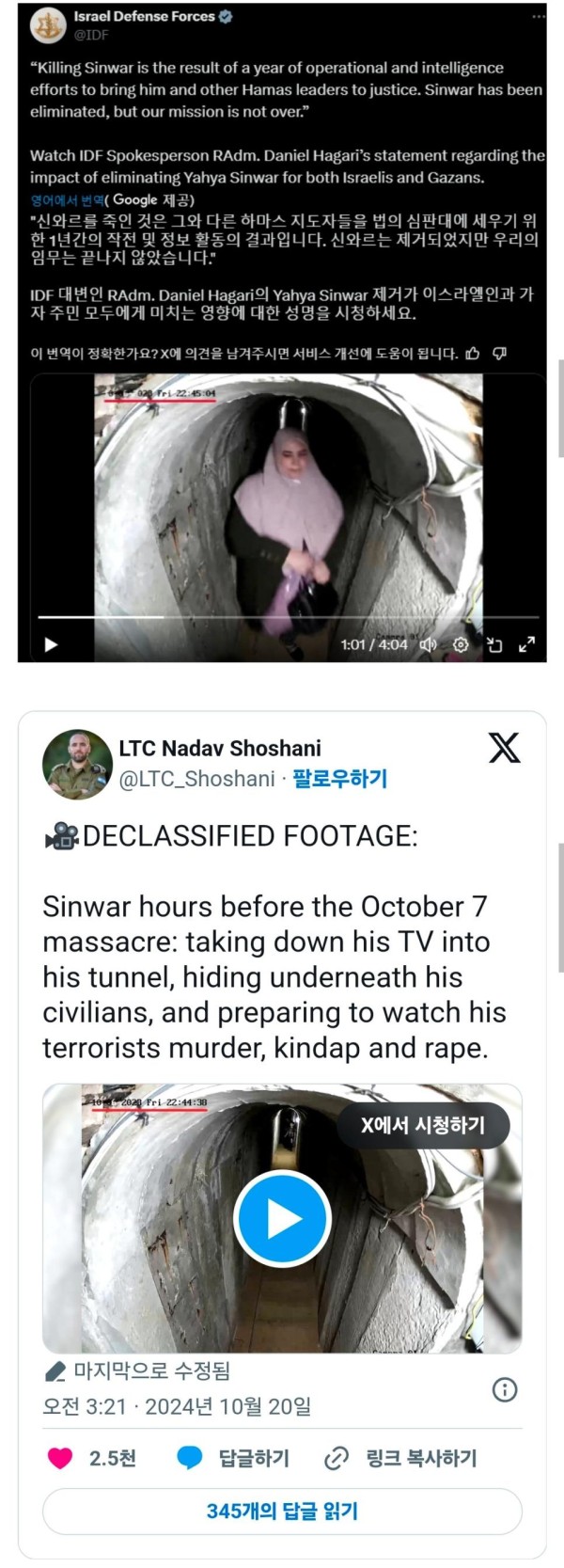Play the tunnel video in the IDF tweet
This screenshot has height=1568, width=564.
click(x=51, y=644)
